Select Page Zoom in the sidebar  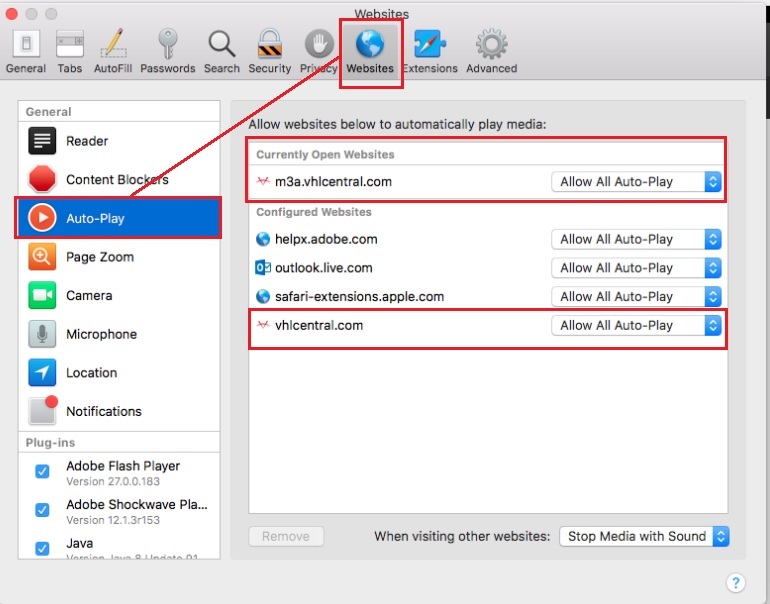coord(119,257)
